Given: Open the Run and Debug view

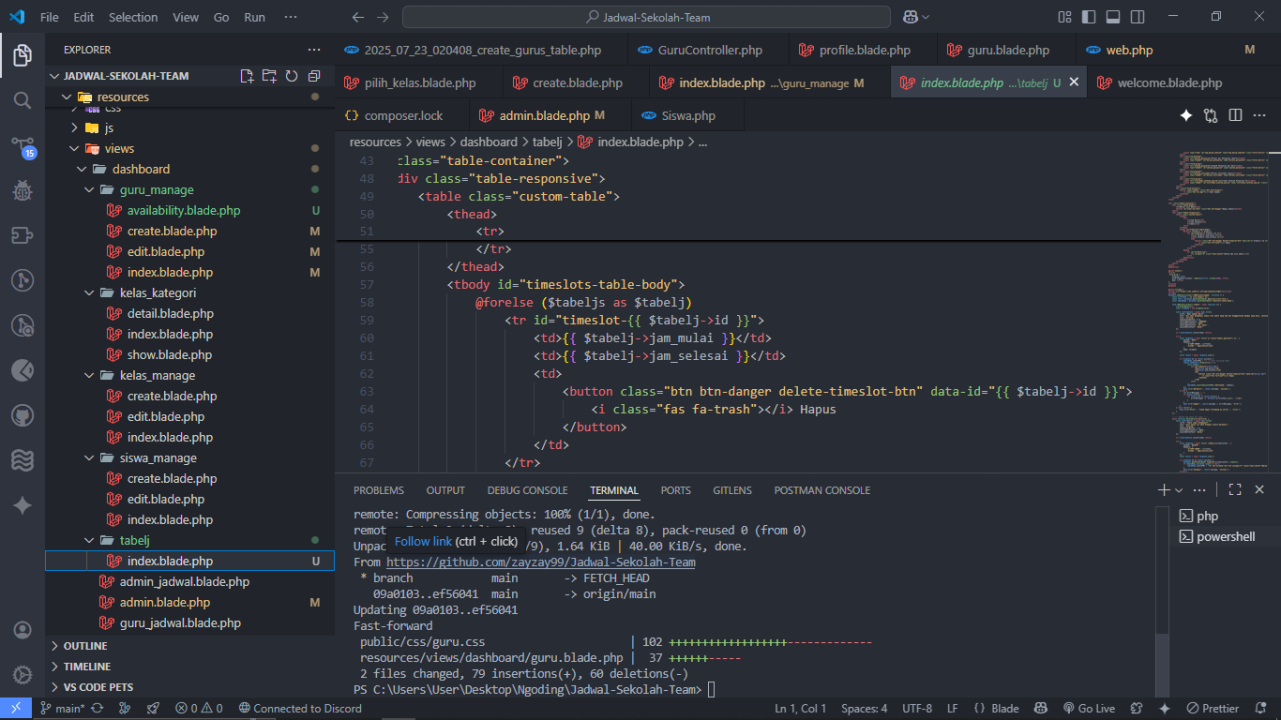Looking at the screenshot, I should (22, 190).
